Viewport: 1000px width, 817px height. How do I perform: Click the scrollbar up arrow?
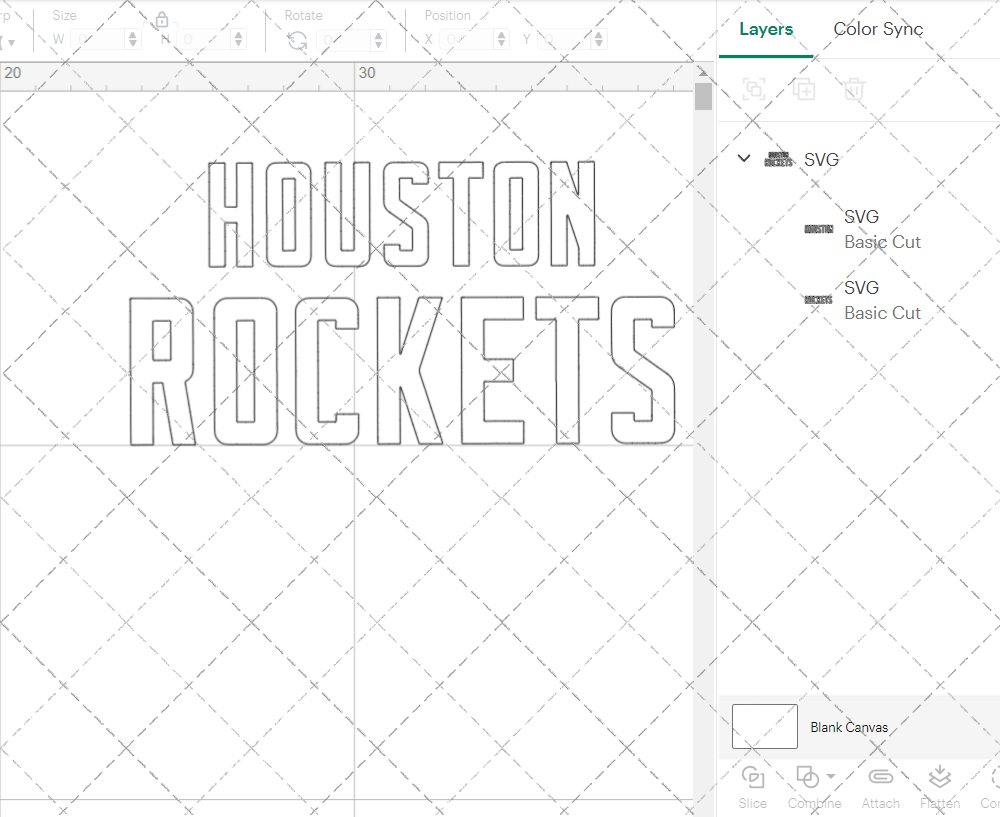pos(703,71)
